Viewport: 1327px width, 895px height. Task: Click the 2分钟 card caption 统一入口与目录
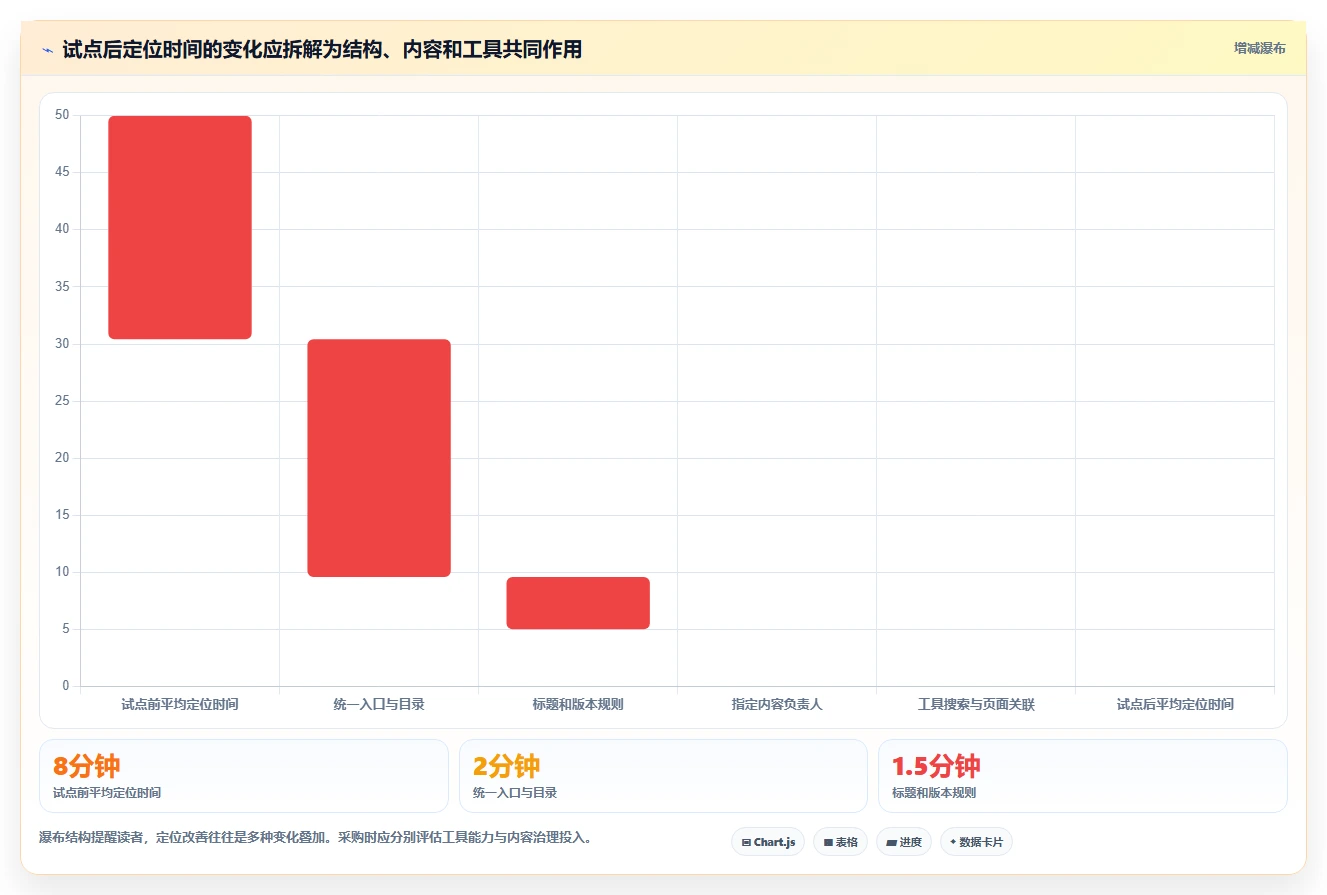point(515,793)
